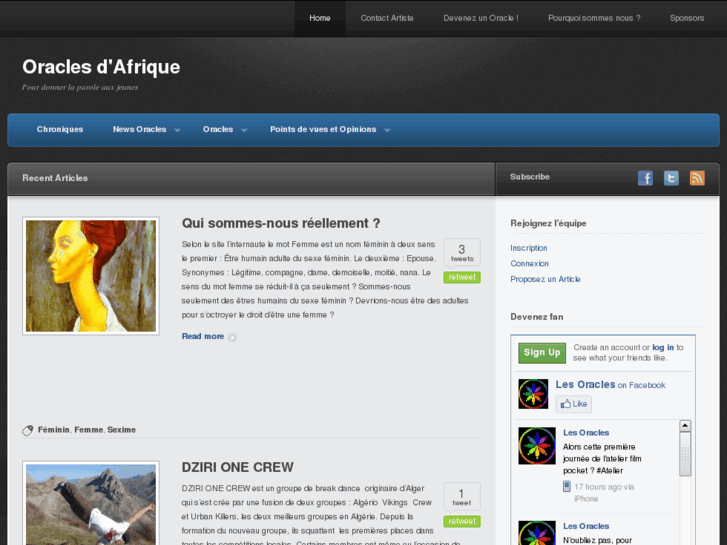Click the woman portrait thumbnail
Viewport: 727px width, 545px height.
[x=91, y=276]
